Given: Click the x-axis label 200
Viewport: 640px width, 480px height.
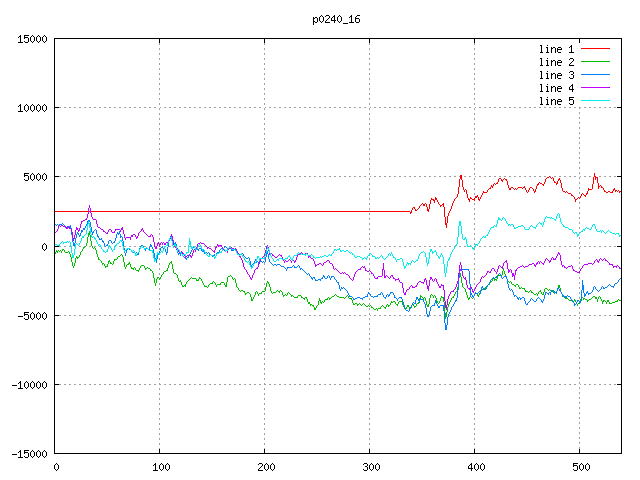Looking at the screenshot, I should click(x=266, y=467).
